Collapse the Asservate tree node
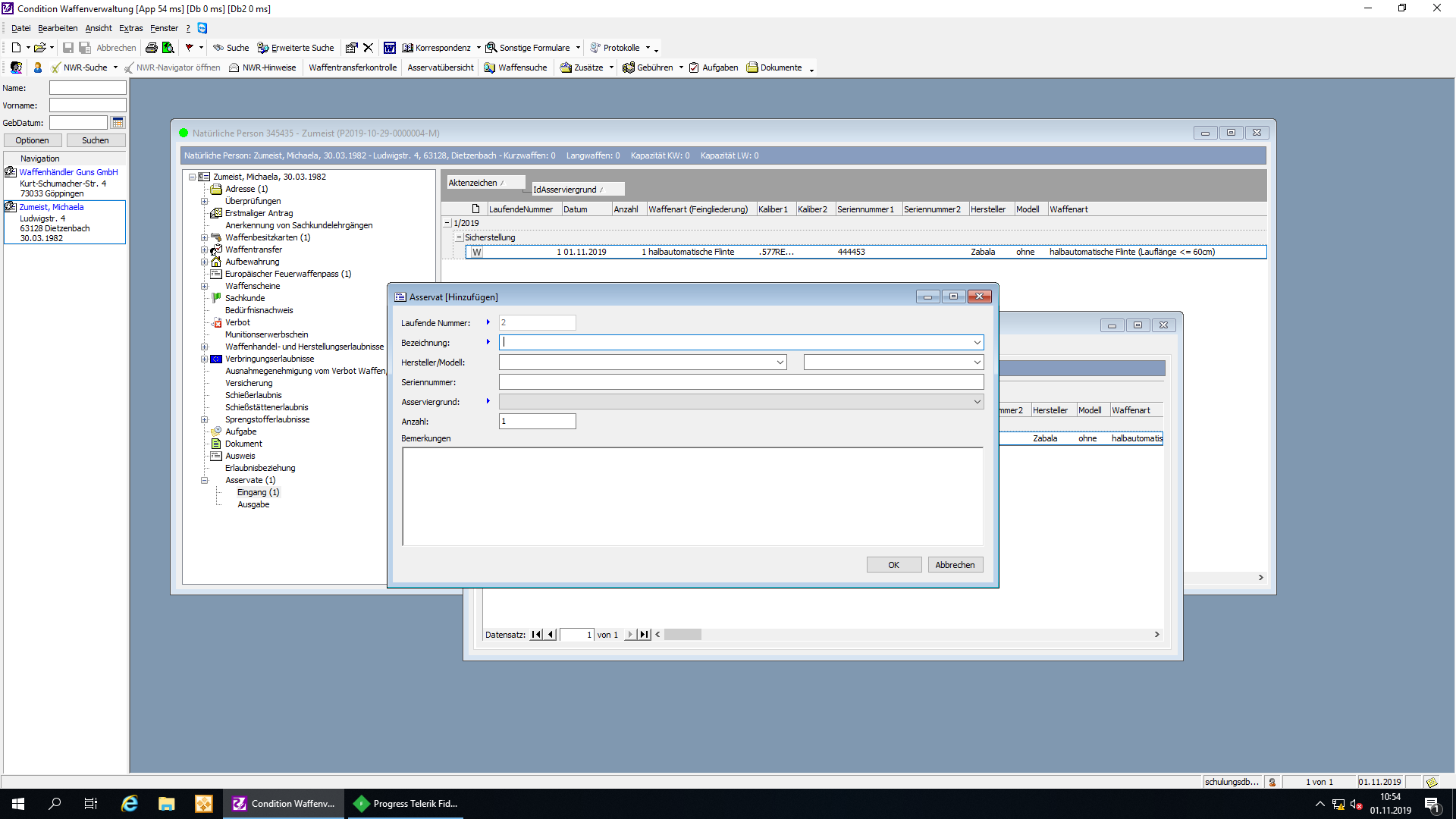This screenshot has height=819, width=1456. (204, 480)
